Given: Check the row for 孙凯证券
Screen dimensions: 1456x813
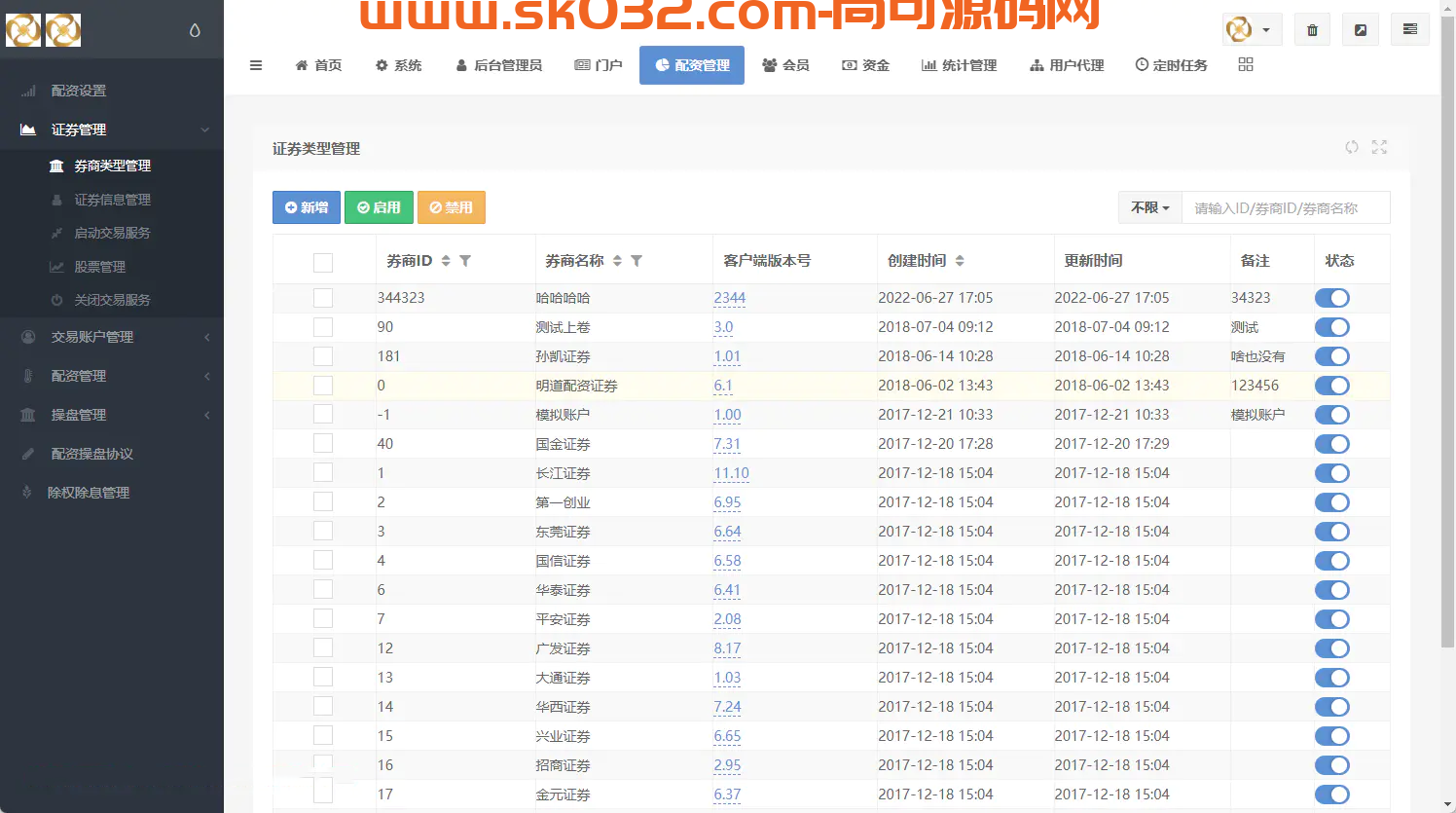Looking at the screenshot, I should pyautogui.click(x=323, y=356).
